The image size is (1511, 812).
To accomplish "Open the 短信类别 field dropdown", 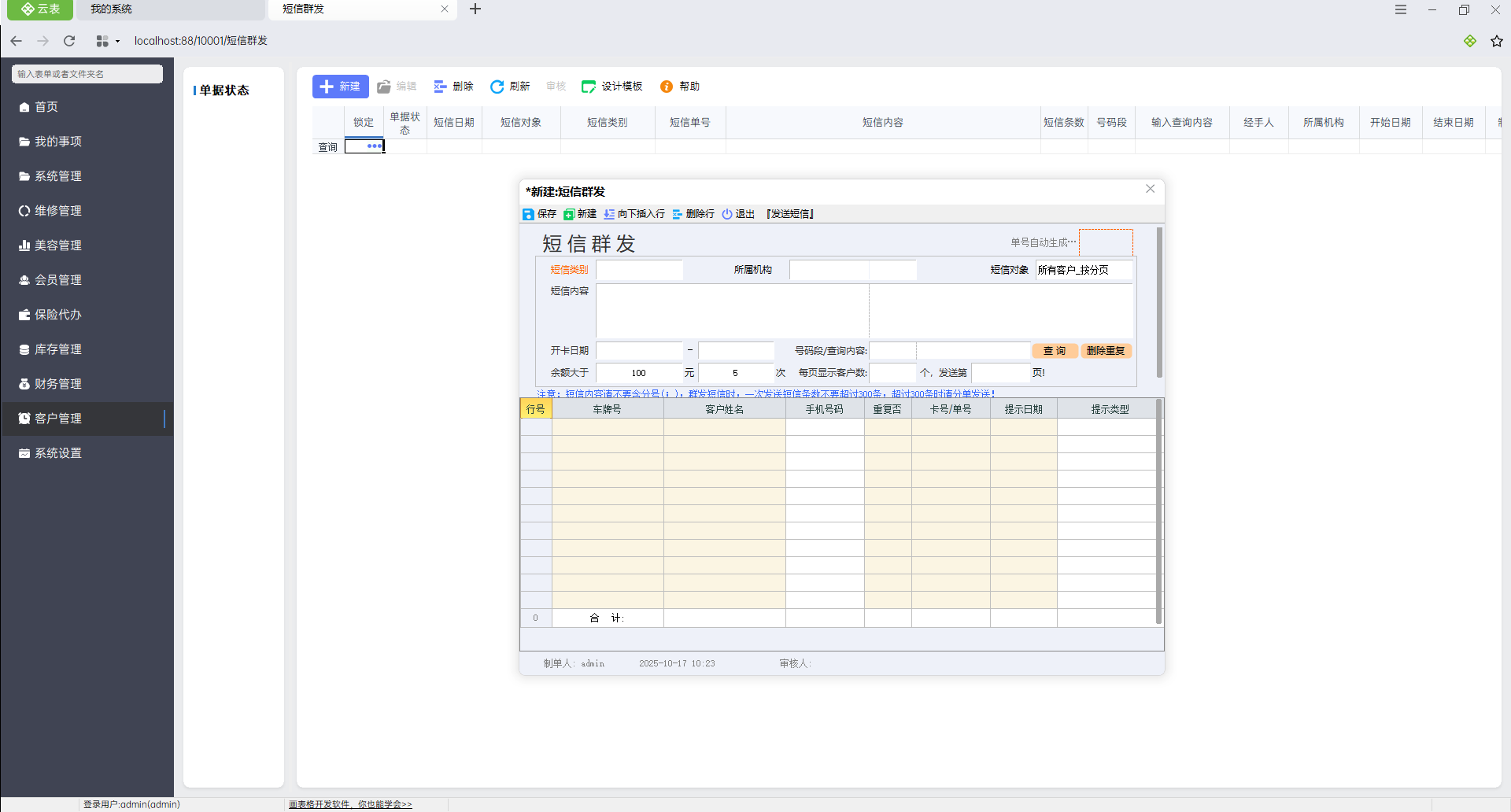I will [x=638, y=270].
